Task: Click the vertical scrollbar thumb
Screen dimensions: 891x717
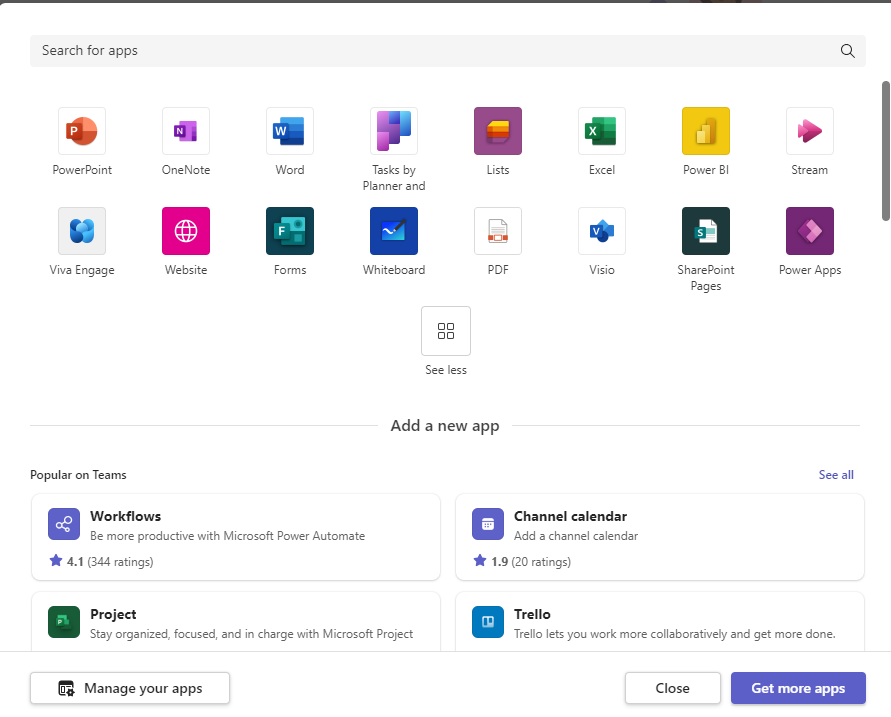Action: pyautogui.click(x=885, y=150)
